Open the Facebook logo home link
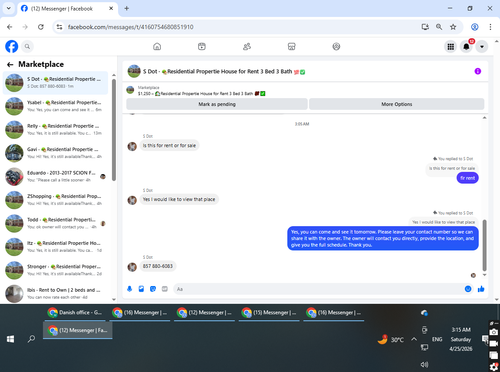The width and height of the screenshot is (500, 372). coord(12,46)
